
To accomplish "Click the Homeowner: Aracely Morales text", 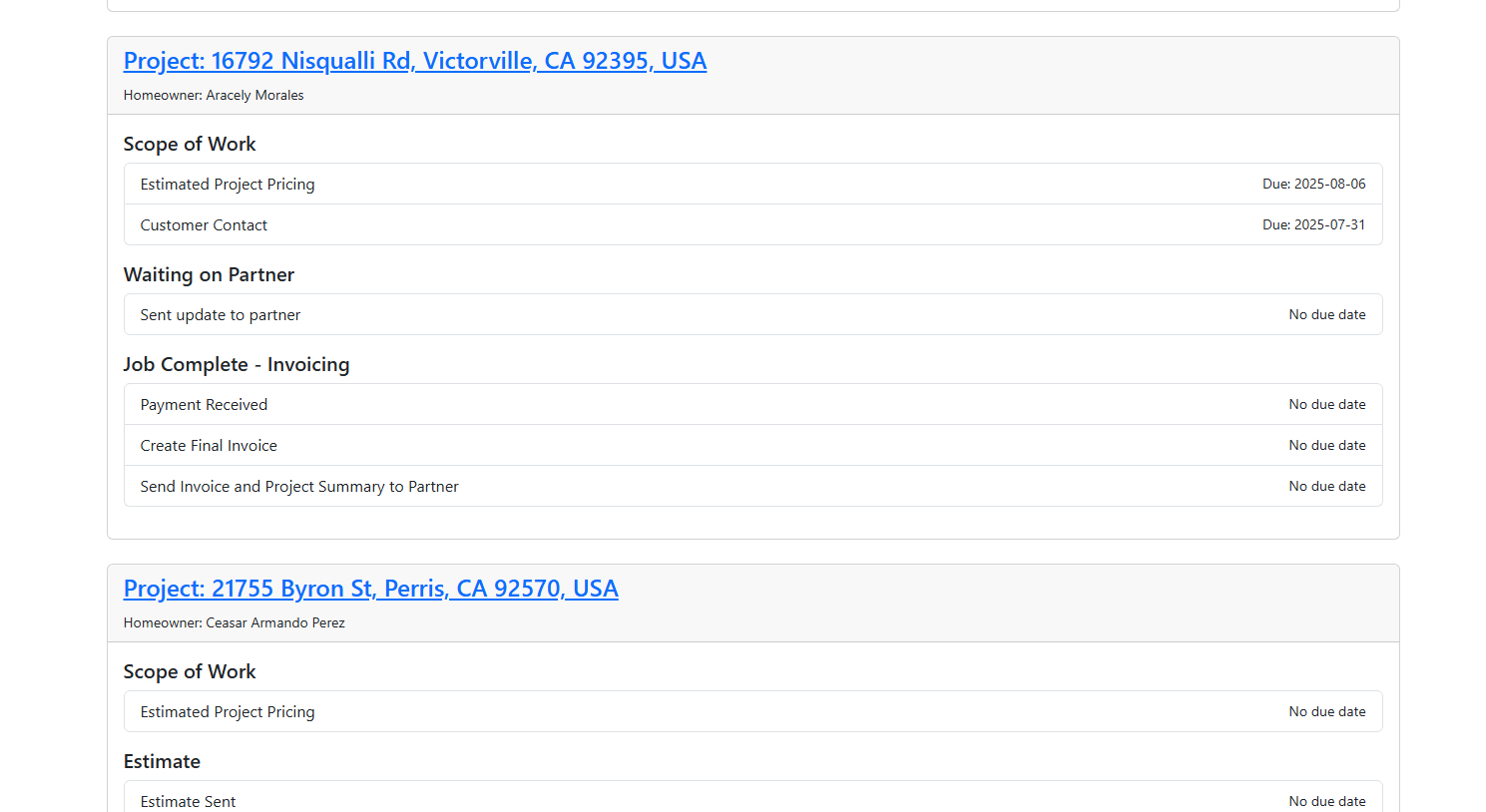I will [214, 96].
